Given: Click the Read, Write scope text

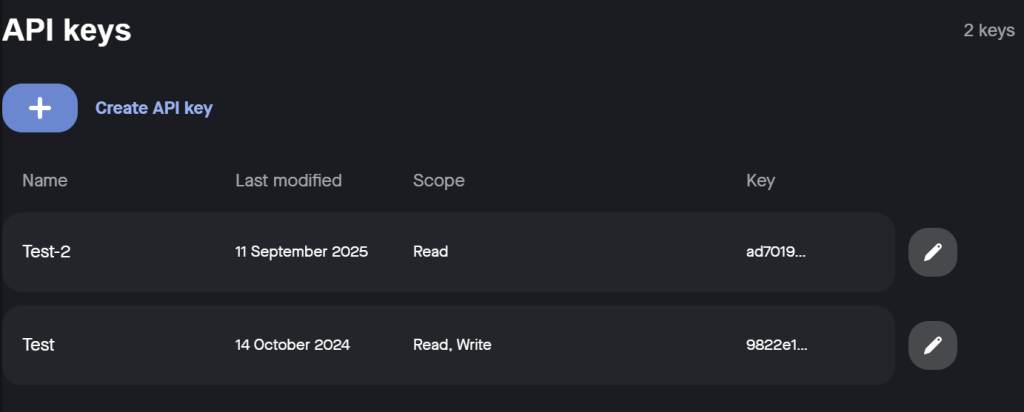Looking at the screenshot, I should coord(452,345).
